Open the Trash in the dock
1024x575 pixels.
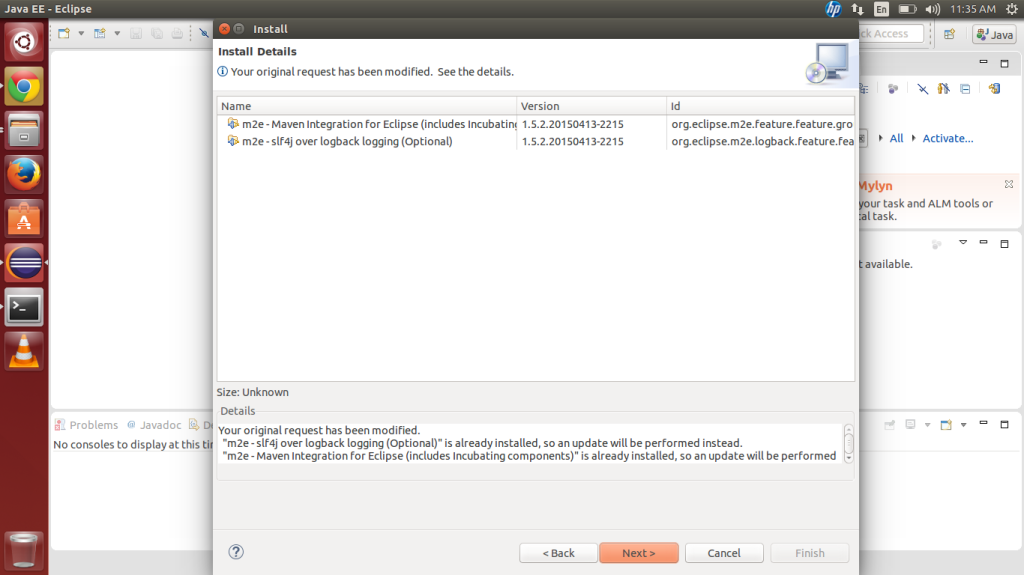pos(24,550)
